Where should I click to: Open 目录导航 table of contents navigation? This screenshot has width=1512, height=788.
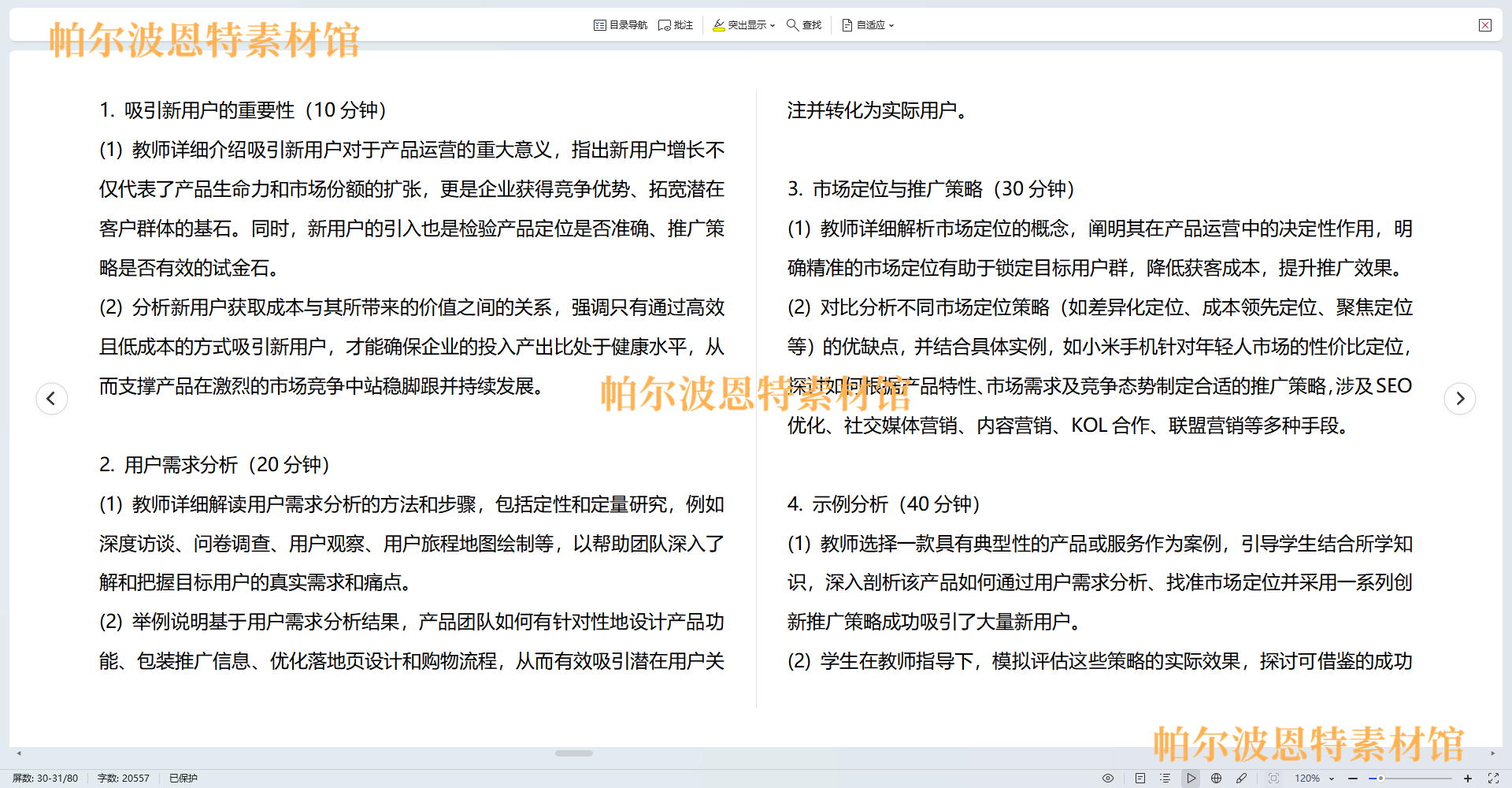coord(620,25)
